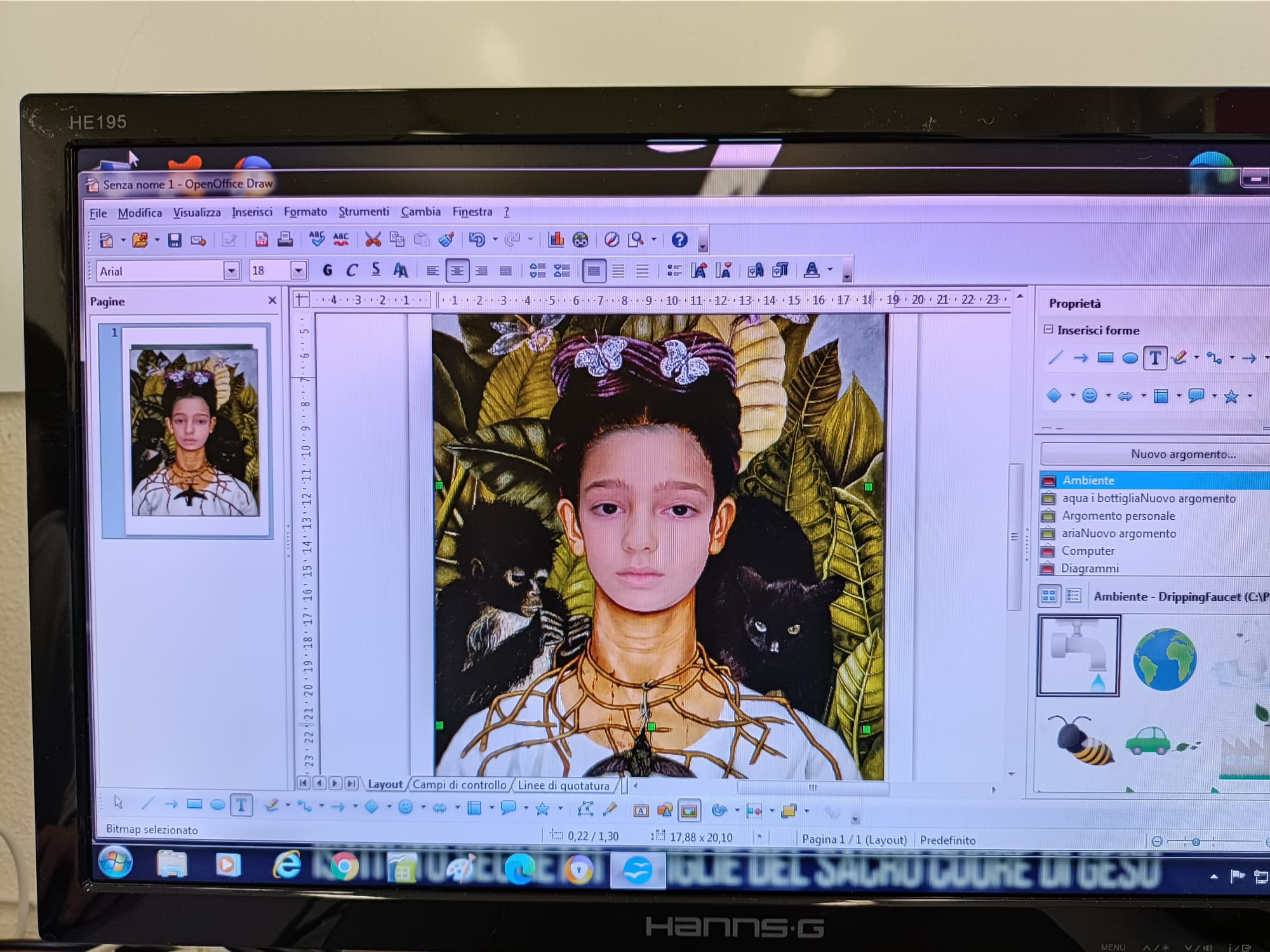Viewport: 1270px width, 952px height.
Task: Click the Save document icon
Action: point(175,240)
